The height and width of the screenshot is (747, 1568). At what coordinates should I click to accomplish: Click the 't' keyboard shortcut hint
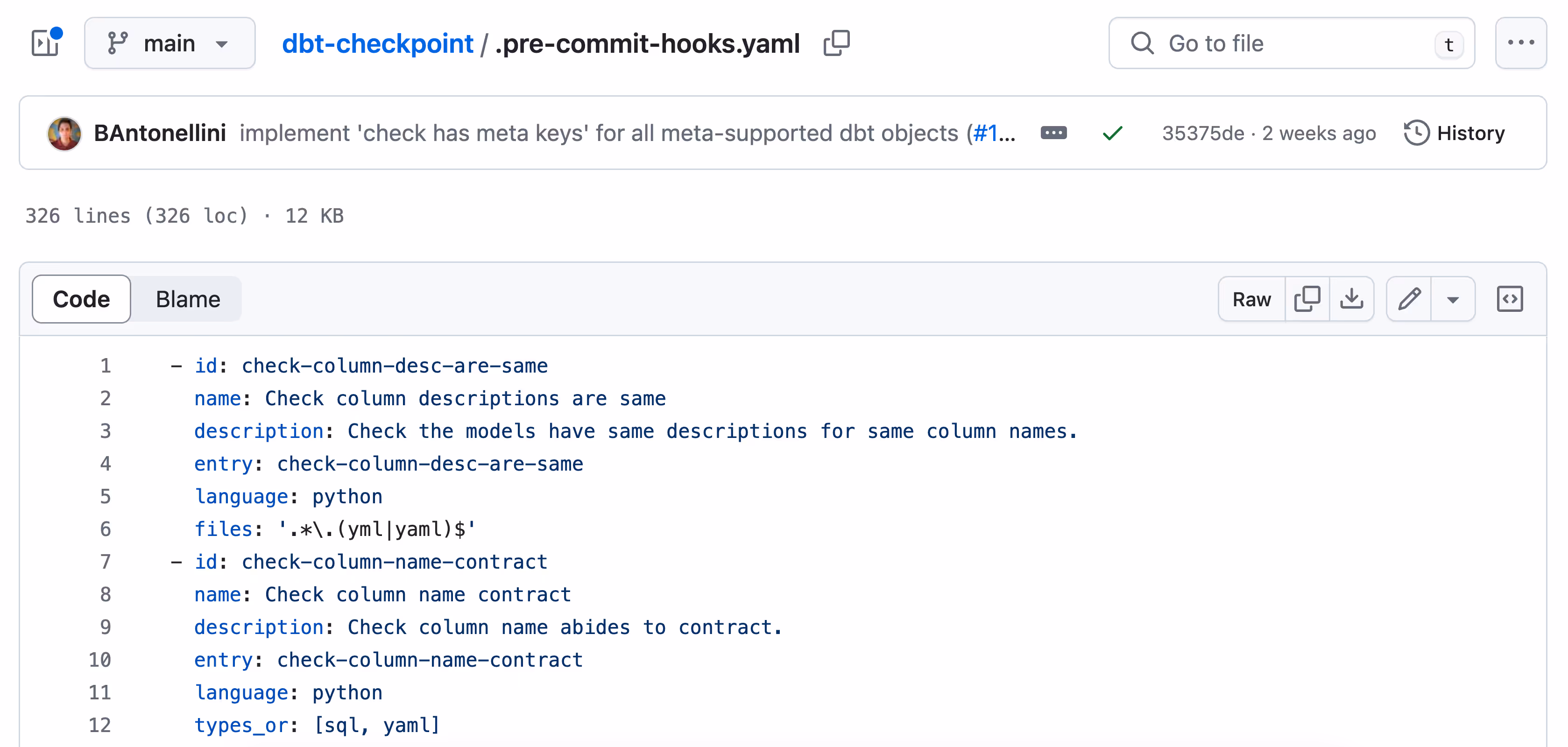[1448, 44]
